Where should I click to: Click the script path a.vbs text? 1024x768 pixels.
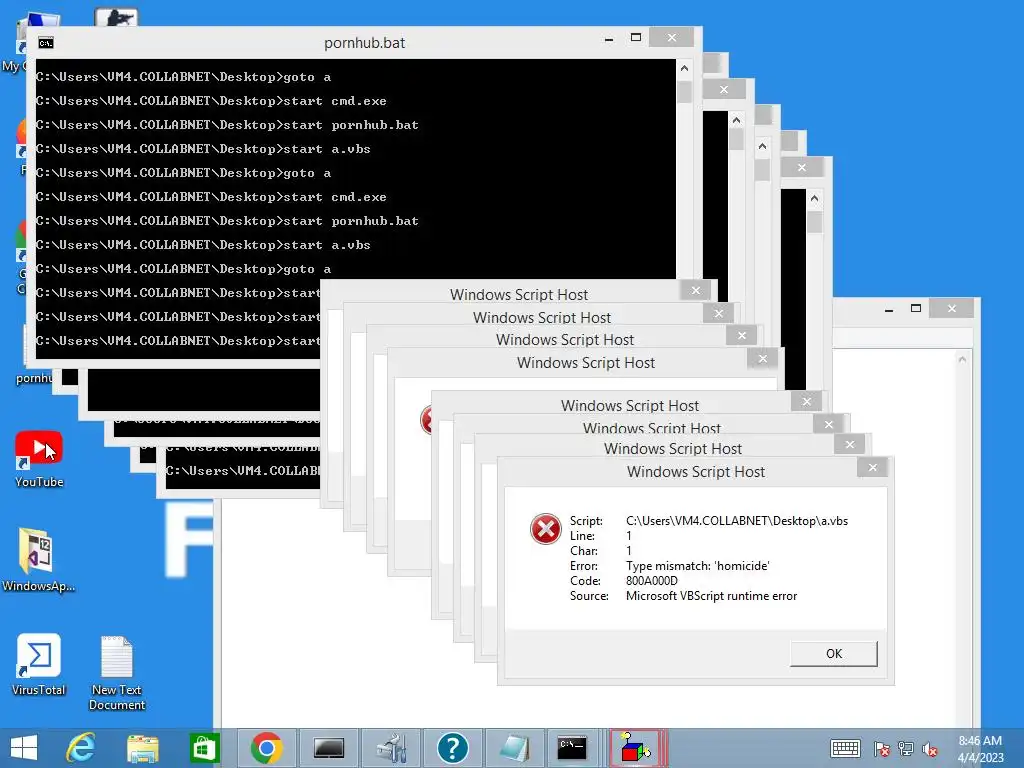coord(737,520)
